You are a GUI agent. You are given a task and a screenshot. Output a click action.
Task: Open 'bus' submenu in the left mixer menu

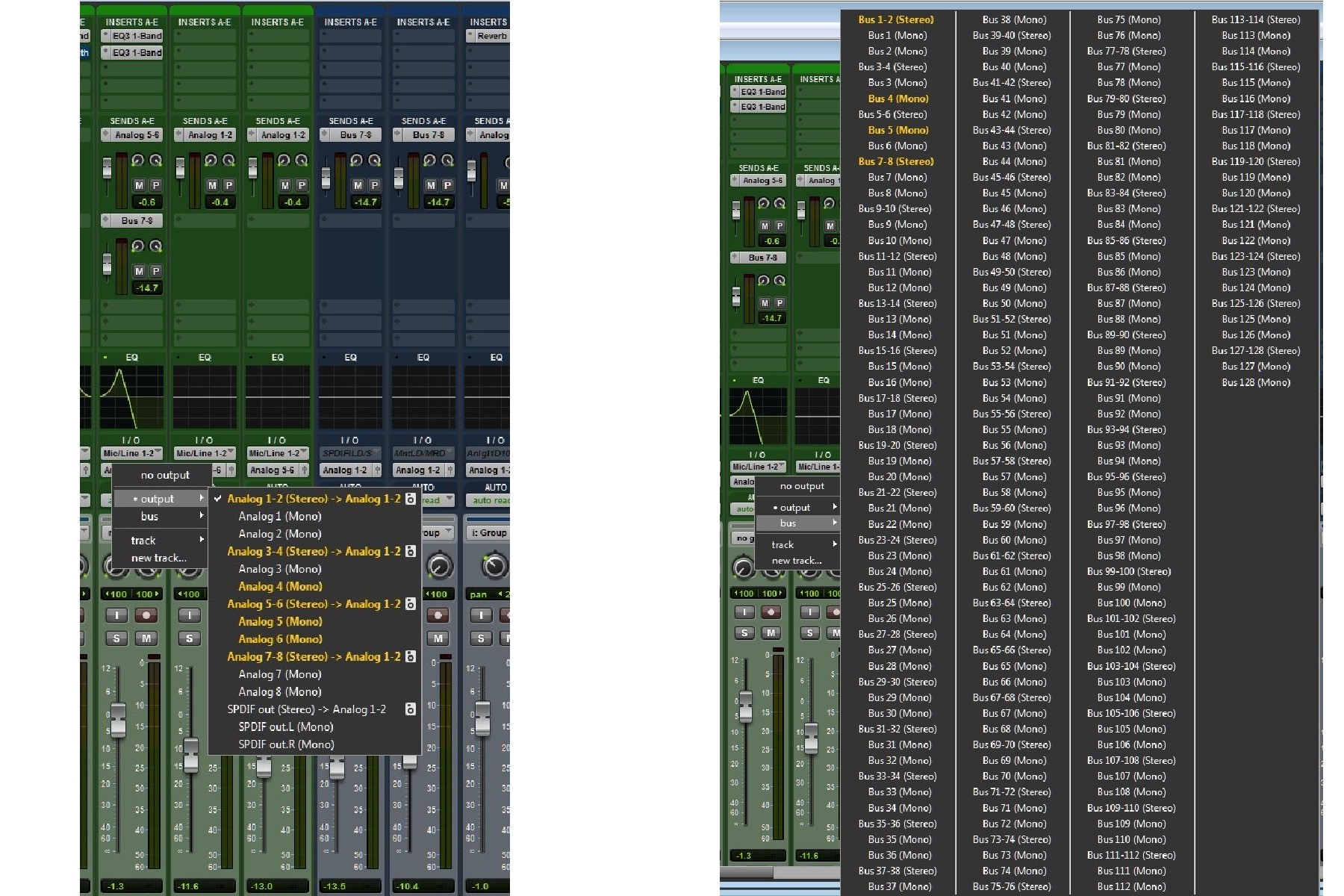point(161,516)
